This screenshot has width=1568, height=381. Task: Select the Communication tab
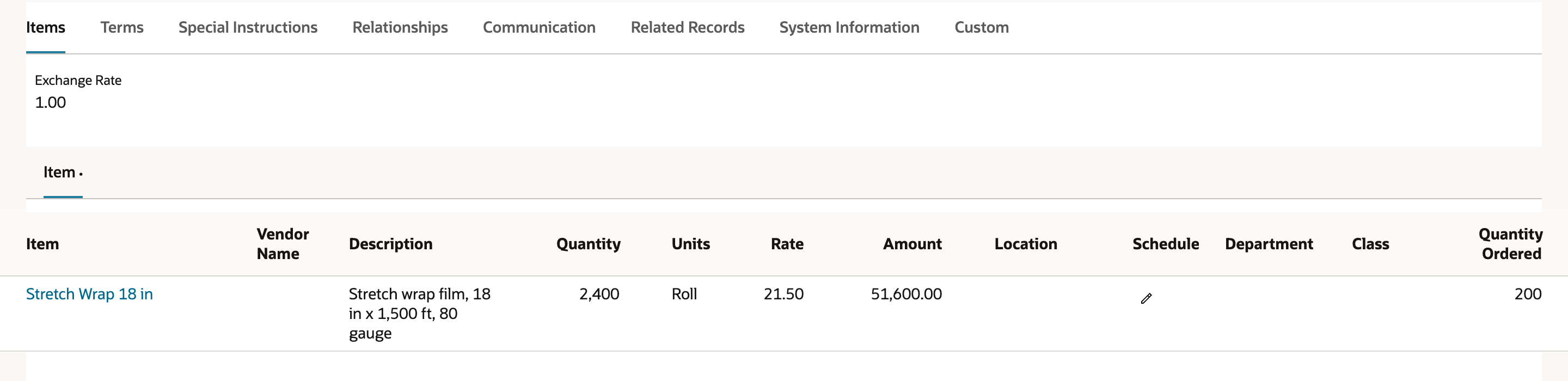click(538, 27)
